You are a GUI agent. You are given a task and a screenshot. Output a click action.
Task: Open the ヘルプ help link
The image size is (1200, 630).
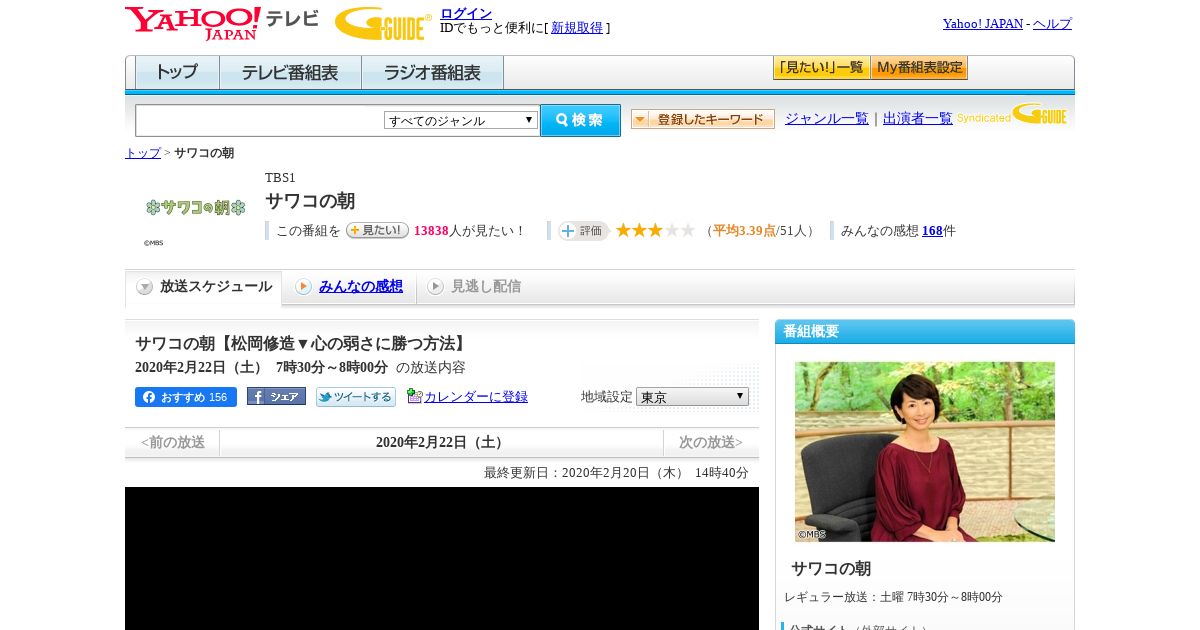coord(1052,23)
